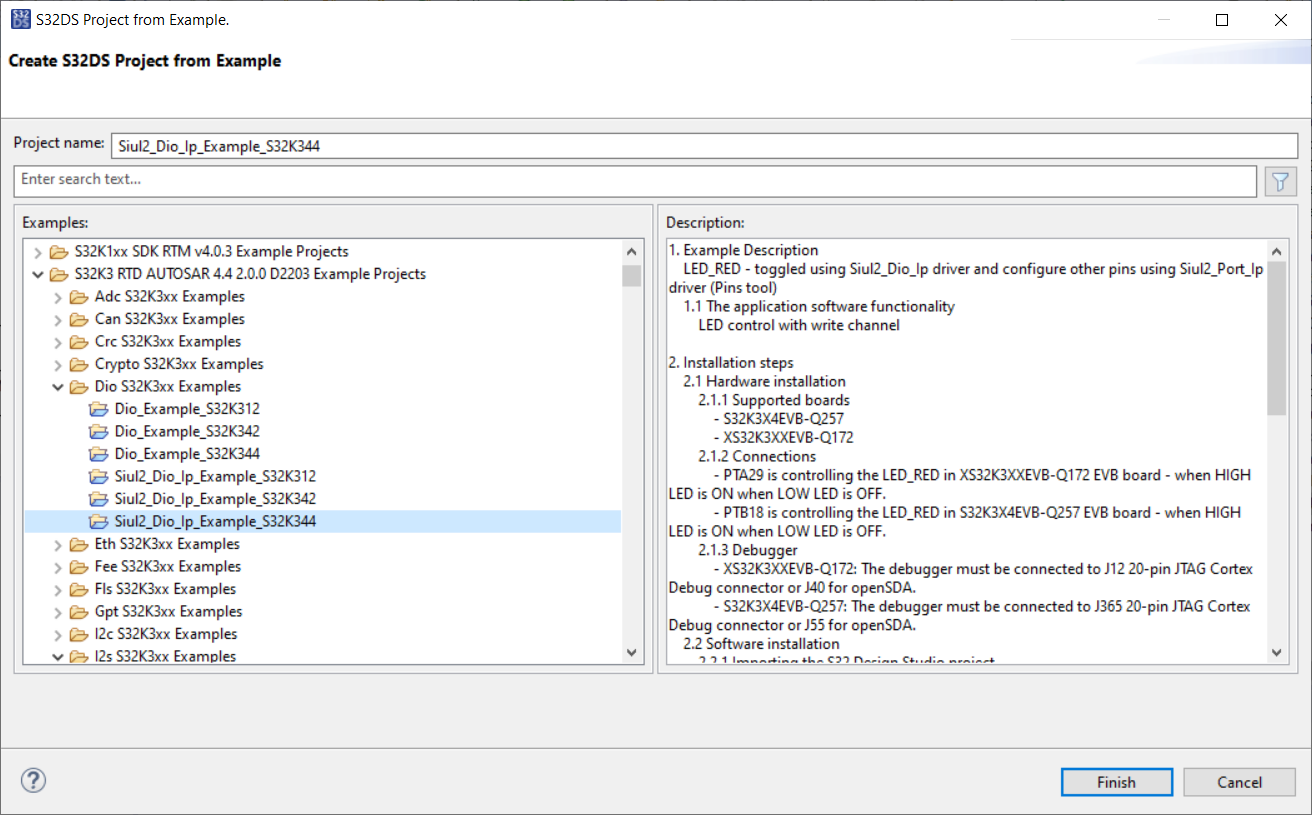
Task: Click the Gpt S32K3xx Examples folder icon
Action: tap(78, 612)
